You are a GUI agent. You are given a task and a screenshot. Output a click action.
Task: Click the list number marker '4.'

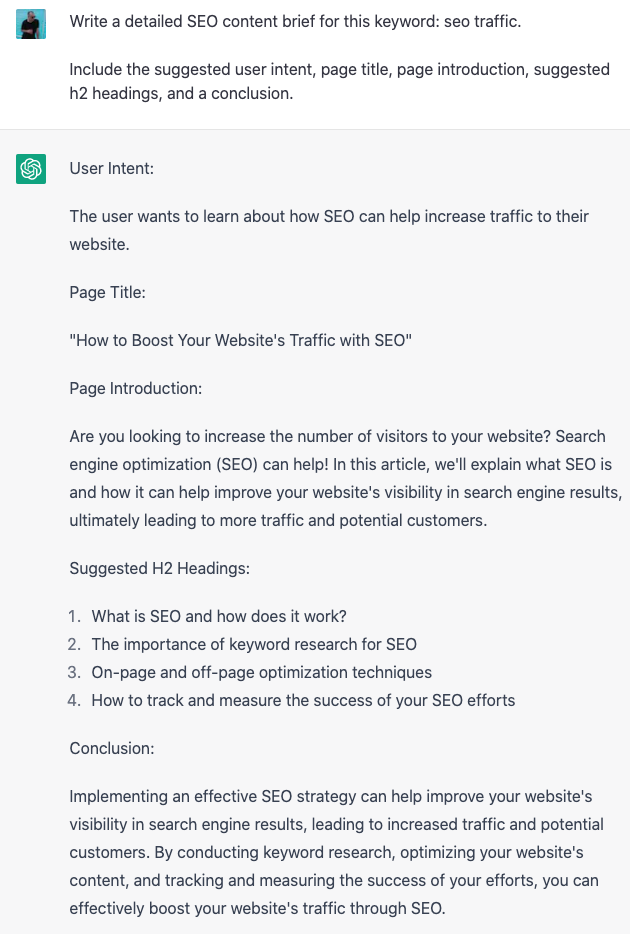coord(75,700)
